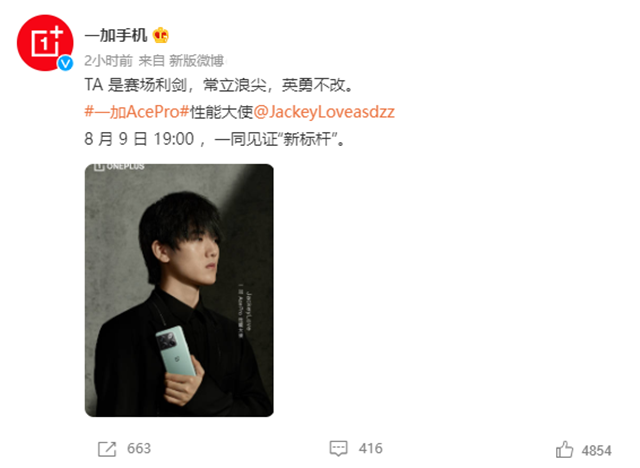Open the 2小时前 post timestamp

point(109,61)
